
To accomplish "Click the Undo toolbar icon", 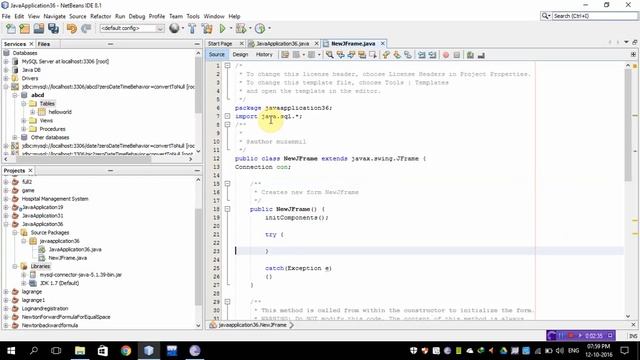I will 72,28.
